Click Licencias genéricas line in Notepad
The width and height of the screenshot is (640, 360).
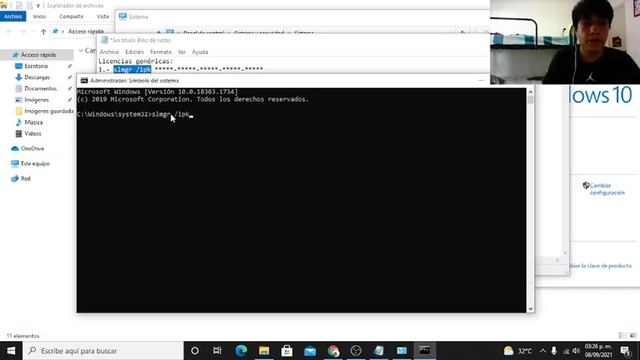(x=136, y=61)
